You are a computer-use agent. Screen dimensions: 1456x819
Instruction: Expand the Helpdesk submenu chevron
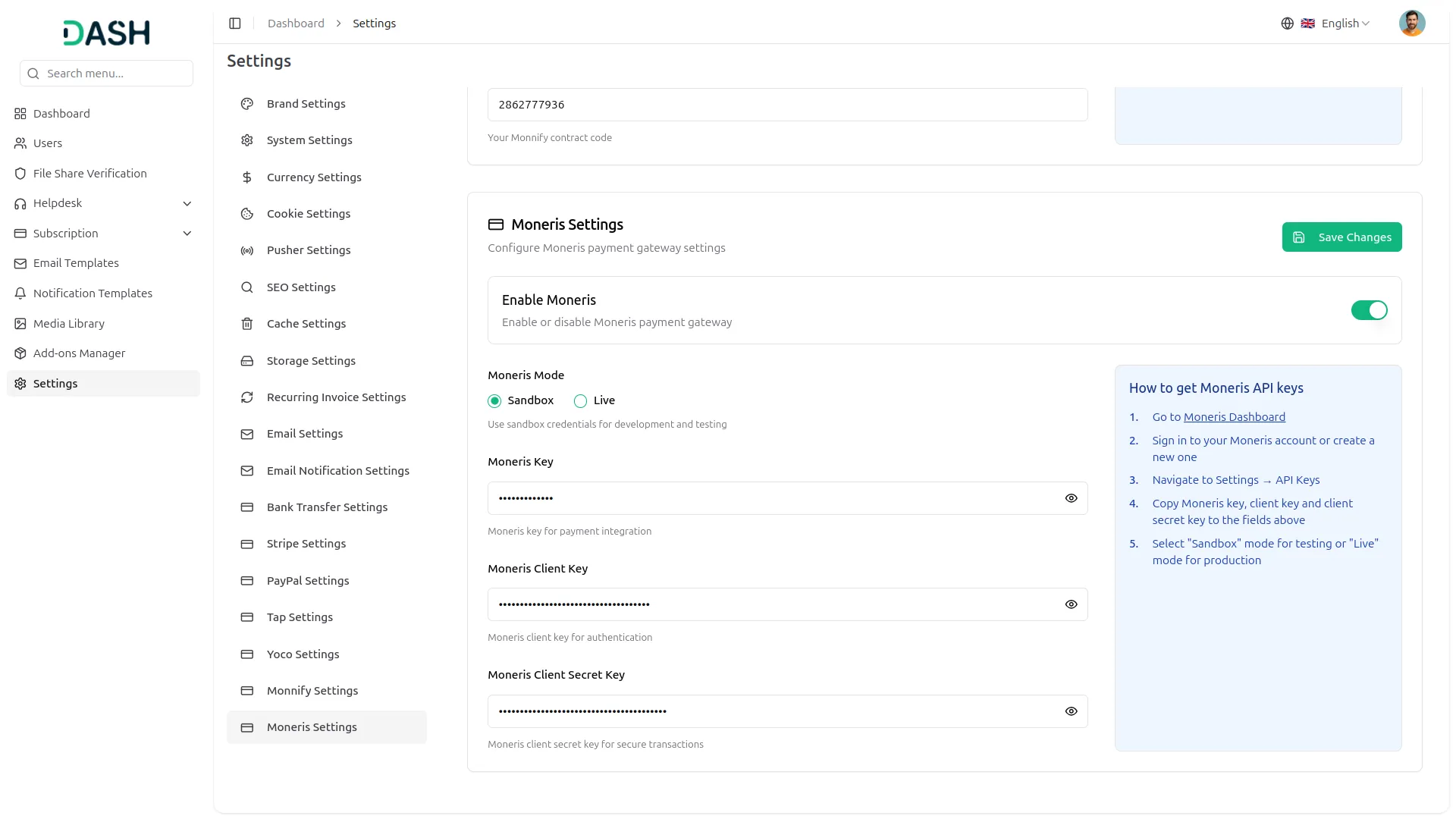coord(187,203)
